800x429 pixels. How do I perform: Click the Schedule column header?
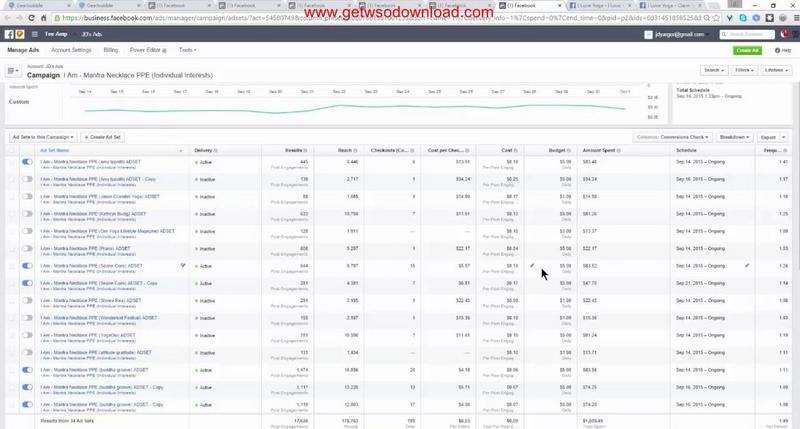tap(686, 150)
